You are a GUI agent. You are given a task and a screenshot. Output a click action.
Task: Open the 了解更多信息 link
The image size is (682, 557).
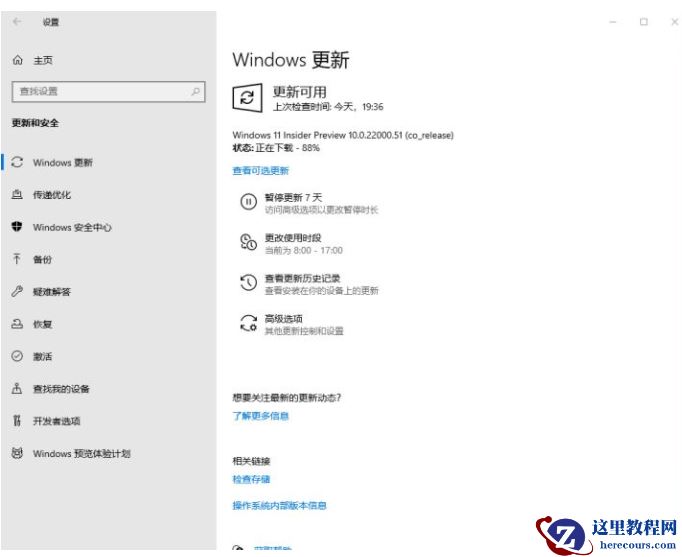coord(261,416)
